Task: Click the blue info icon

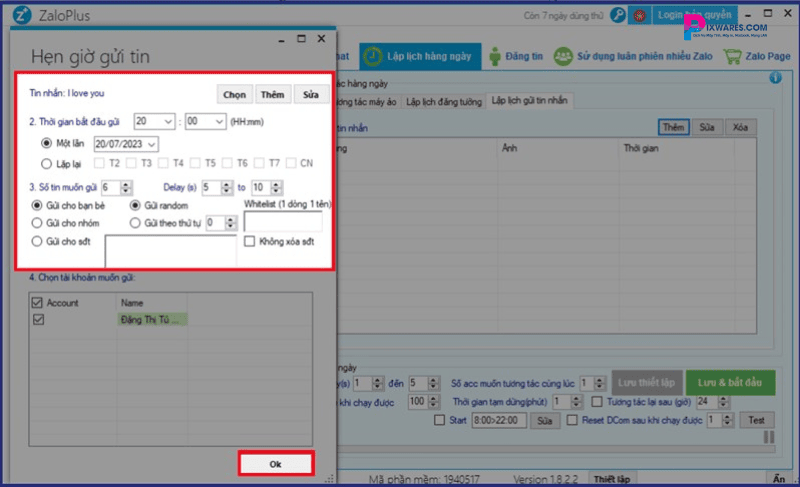Action: coord(774,78)
